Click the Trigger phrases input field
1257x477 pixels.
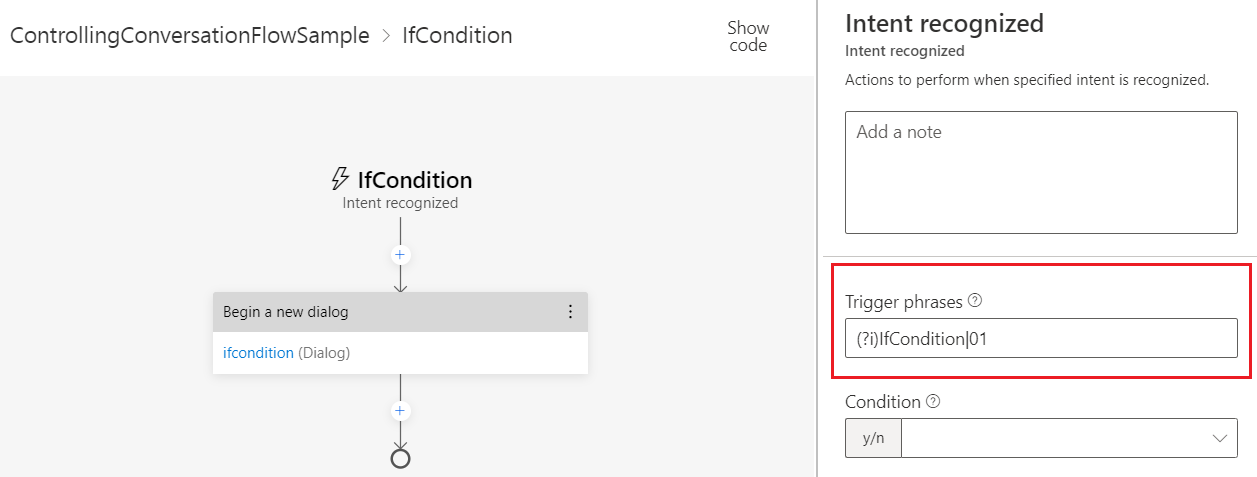click(x=1041, y=338)
